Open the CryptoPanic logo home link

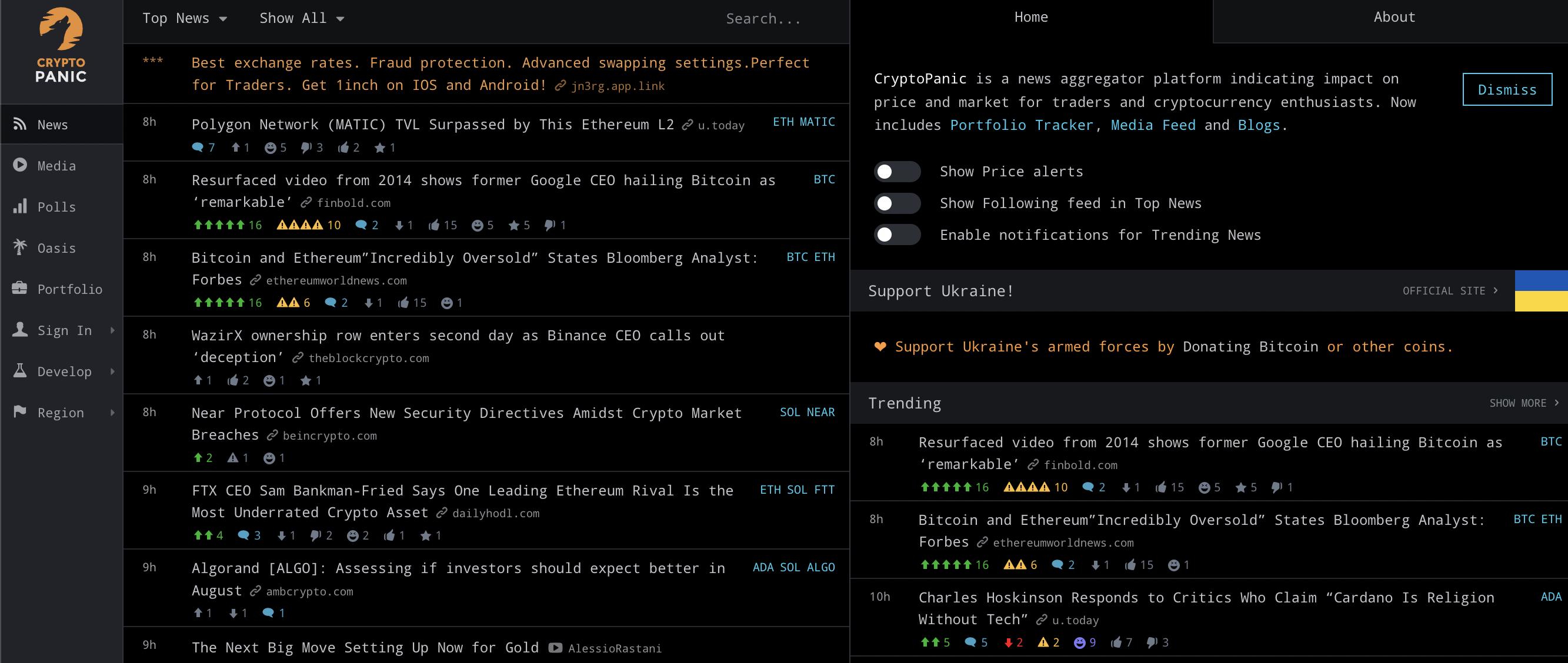coord(61,45)
